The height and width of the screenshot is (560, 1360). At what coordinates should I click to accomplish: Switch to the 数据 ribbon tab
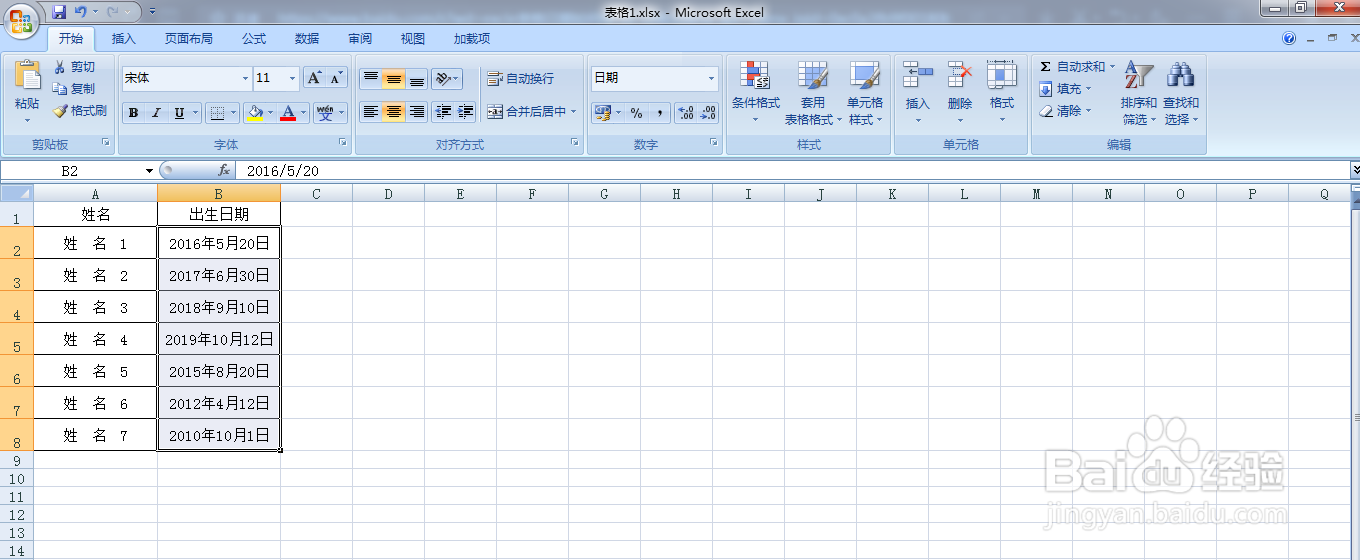(307, 39)
